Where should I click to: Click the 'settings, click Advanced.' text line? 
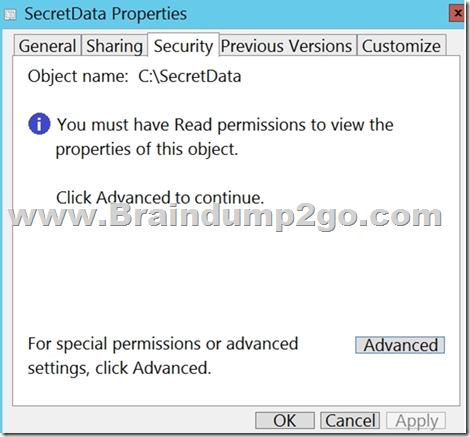[120, 368]
